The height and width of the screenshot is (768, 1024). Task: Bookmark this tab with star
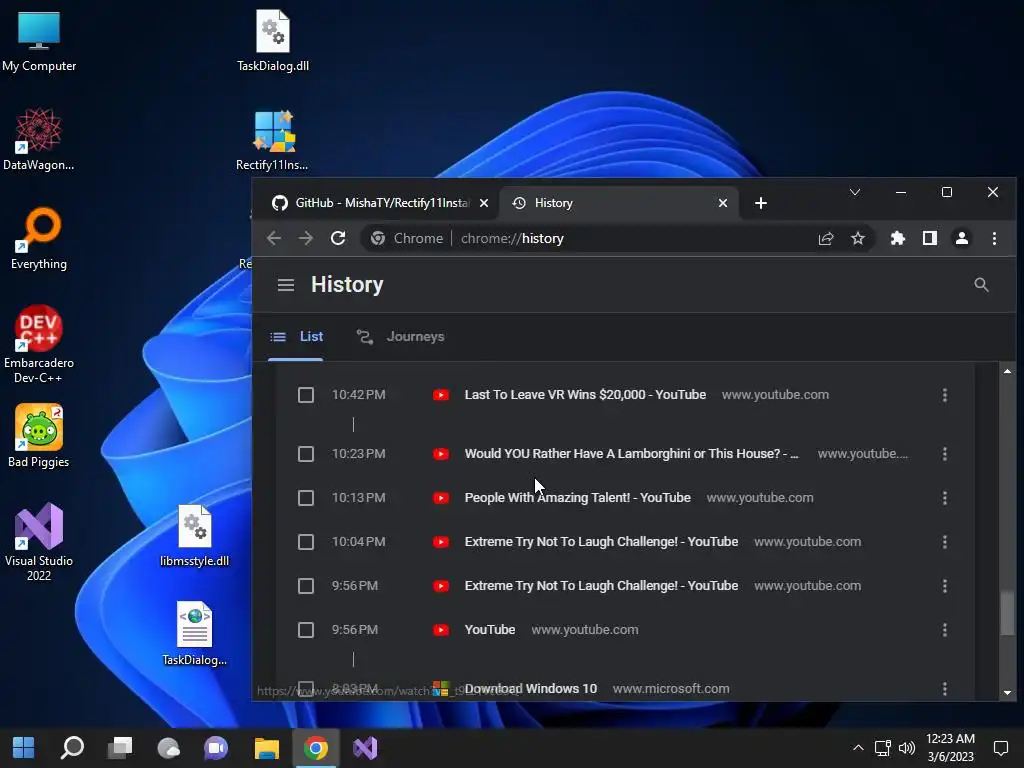(x=857, y=238)
